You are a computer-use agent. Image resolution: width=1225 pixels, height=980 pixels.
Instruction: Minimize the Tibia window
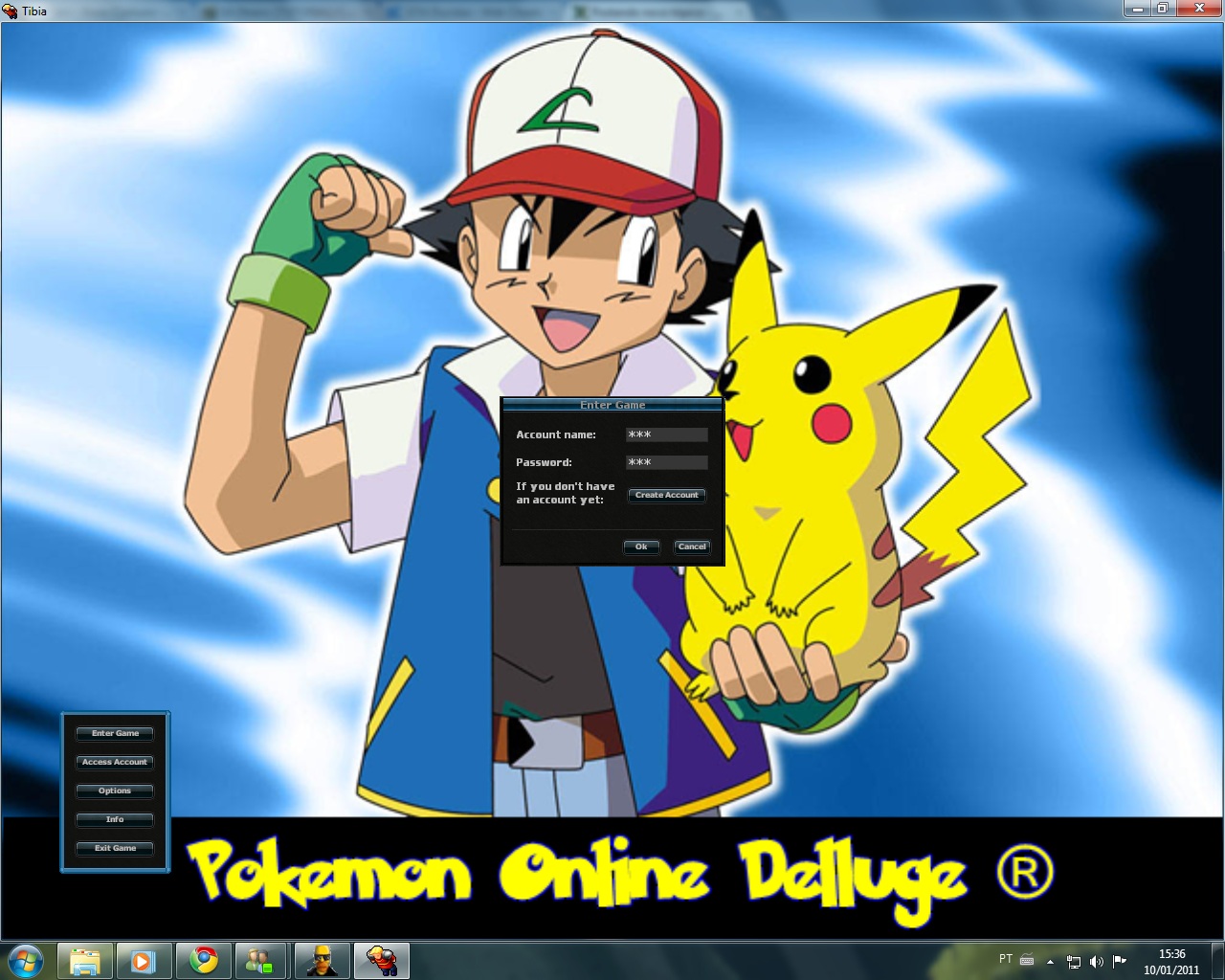pos(1137,9)
